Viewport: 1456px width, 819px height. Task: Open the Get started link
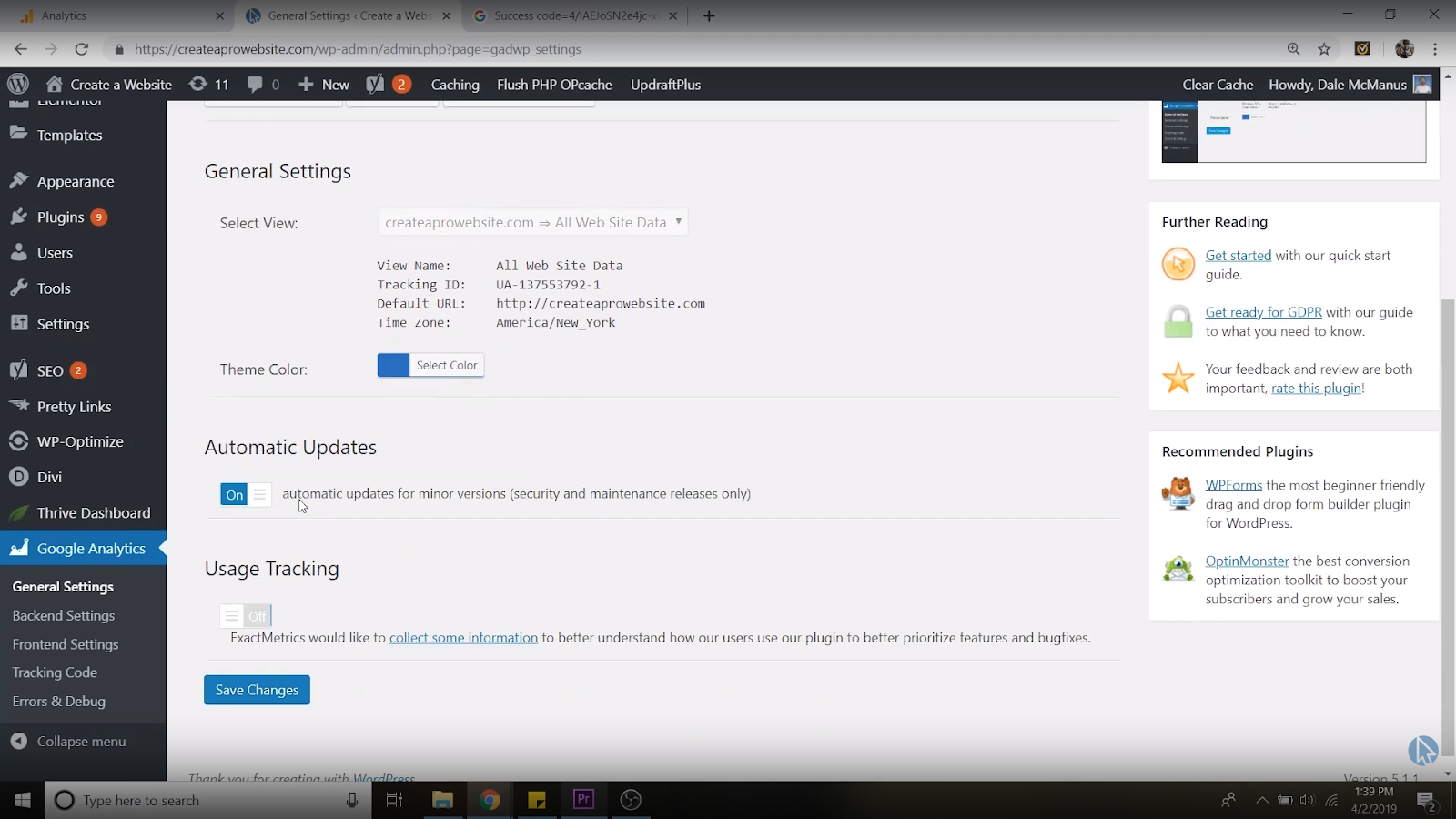1239,256
